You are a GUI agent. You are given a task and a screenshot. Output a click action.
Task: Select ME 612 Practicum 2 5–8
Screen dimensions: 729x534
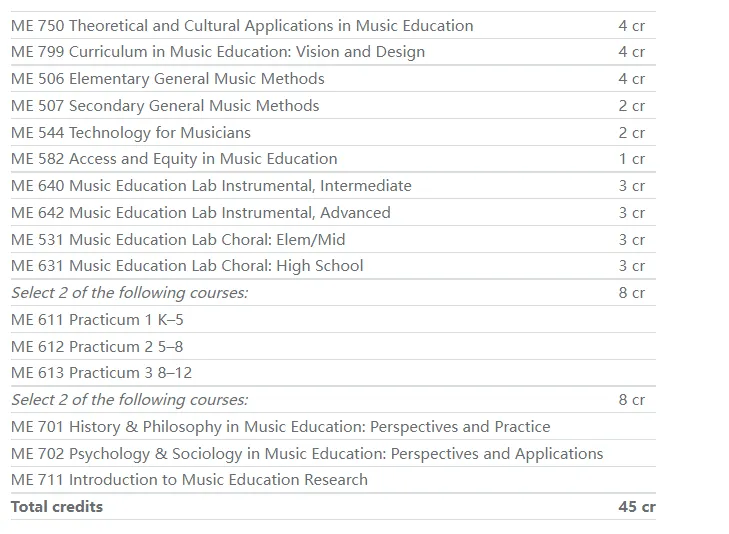(x=97, y=347)
